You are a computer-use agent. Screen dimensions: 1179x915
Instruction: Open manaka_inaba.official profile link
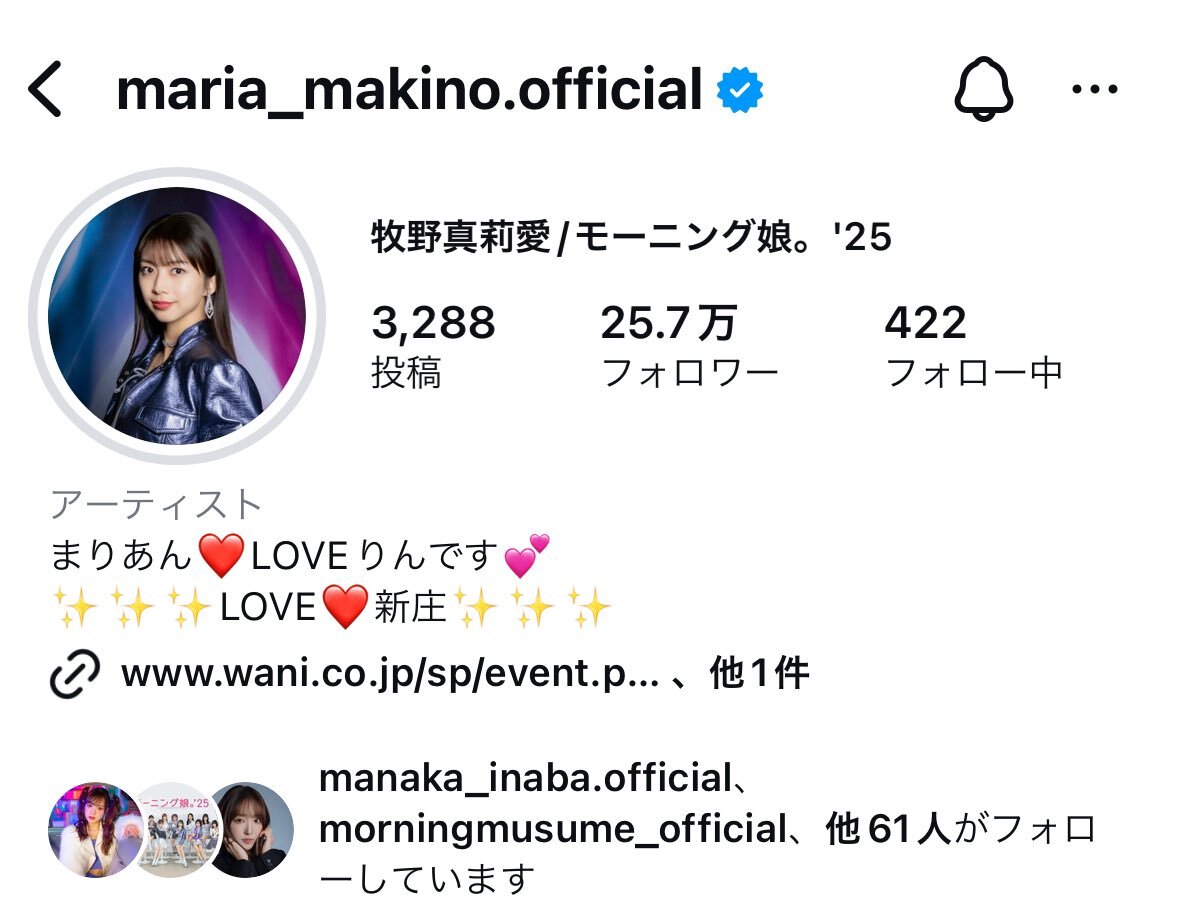click(x=526, y=778)
